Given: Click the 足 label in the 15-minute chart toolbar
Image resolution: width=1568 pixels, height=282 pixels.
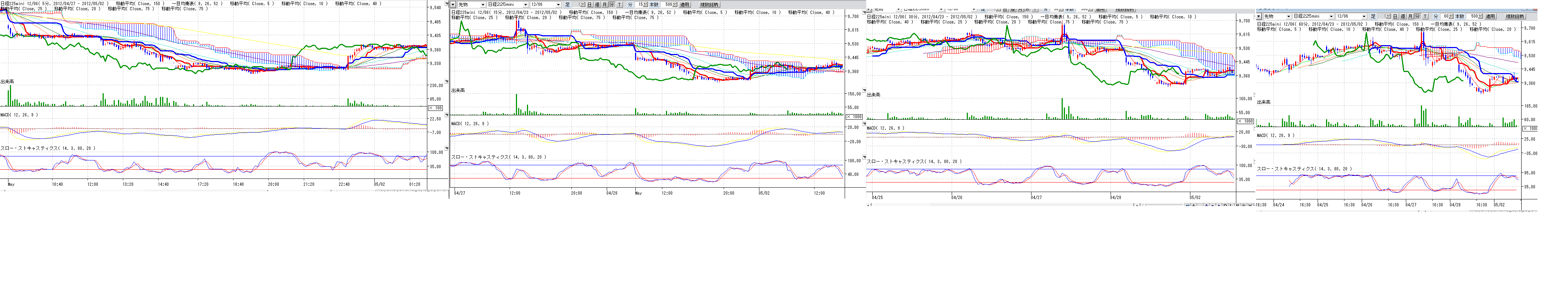Looking at the screenshot, I should pos(567,5).
